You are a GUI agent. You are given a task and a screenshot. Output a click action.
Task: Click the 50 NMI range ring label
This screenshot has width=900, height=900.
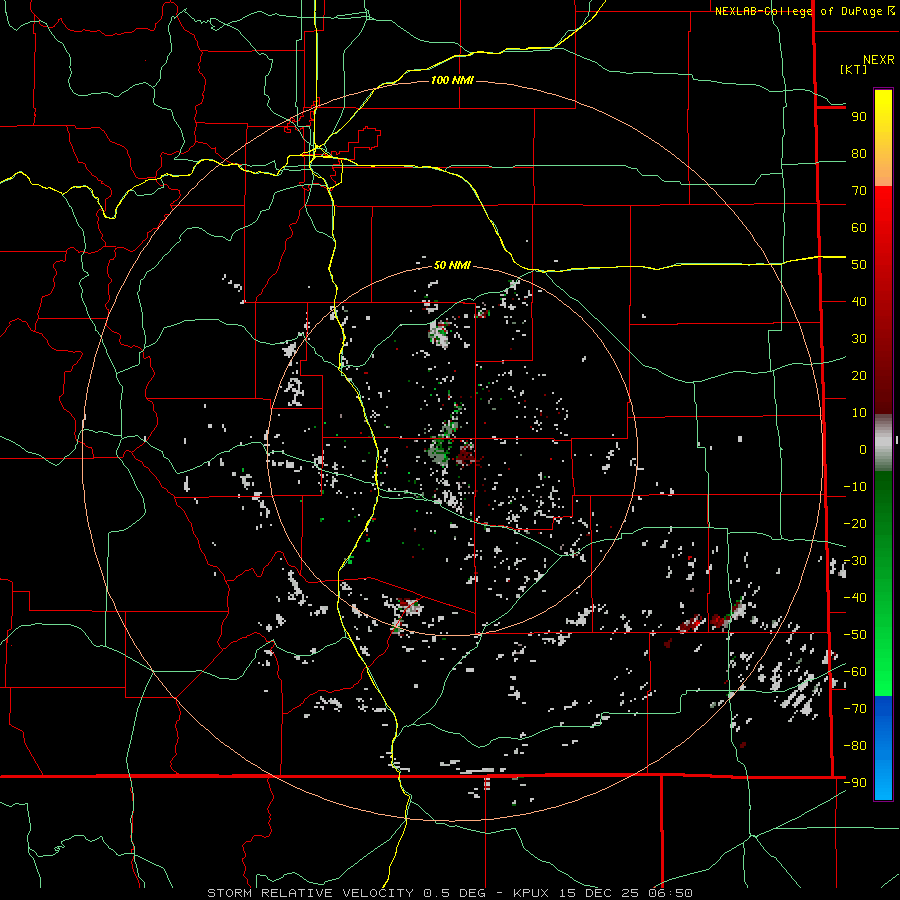pos(452,265)
